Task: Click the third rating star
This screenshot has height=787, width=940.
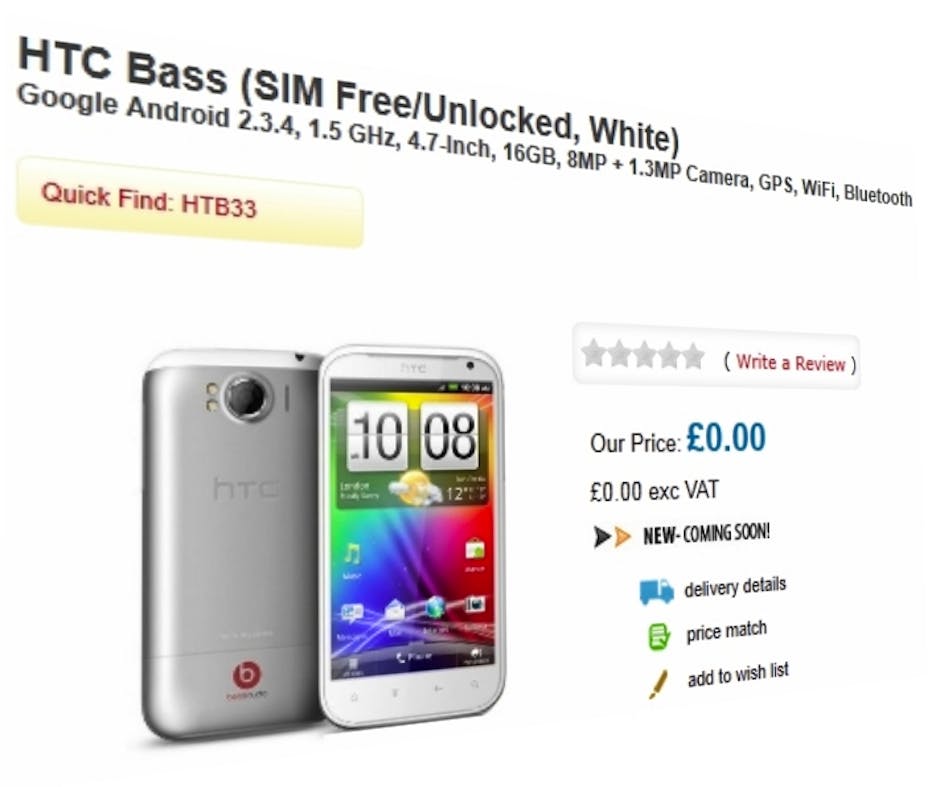Action: [644, 354]
